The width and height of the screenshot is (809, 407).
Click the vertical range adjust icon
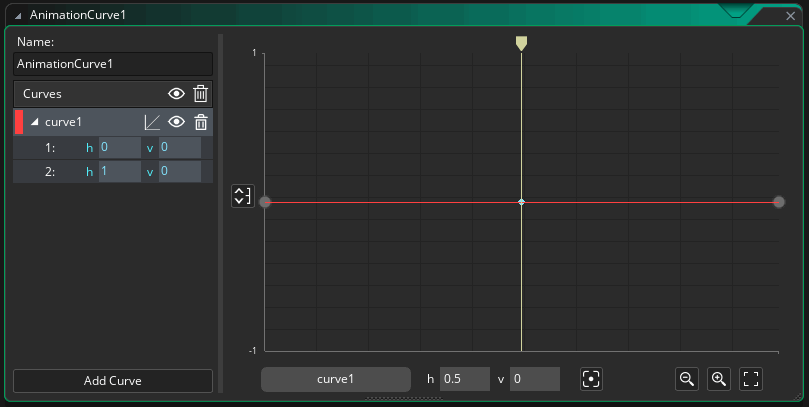coord(243,196)
